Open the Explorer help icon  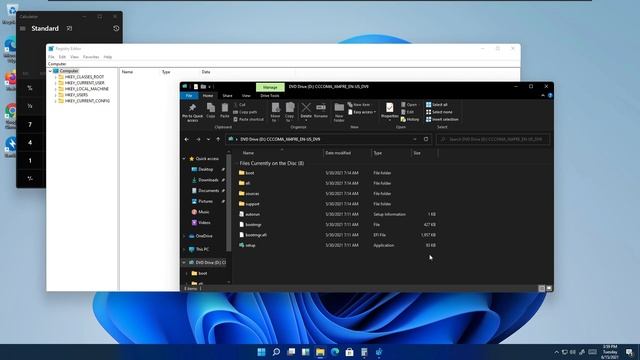coord(550,96)
